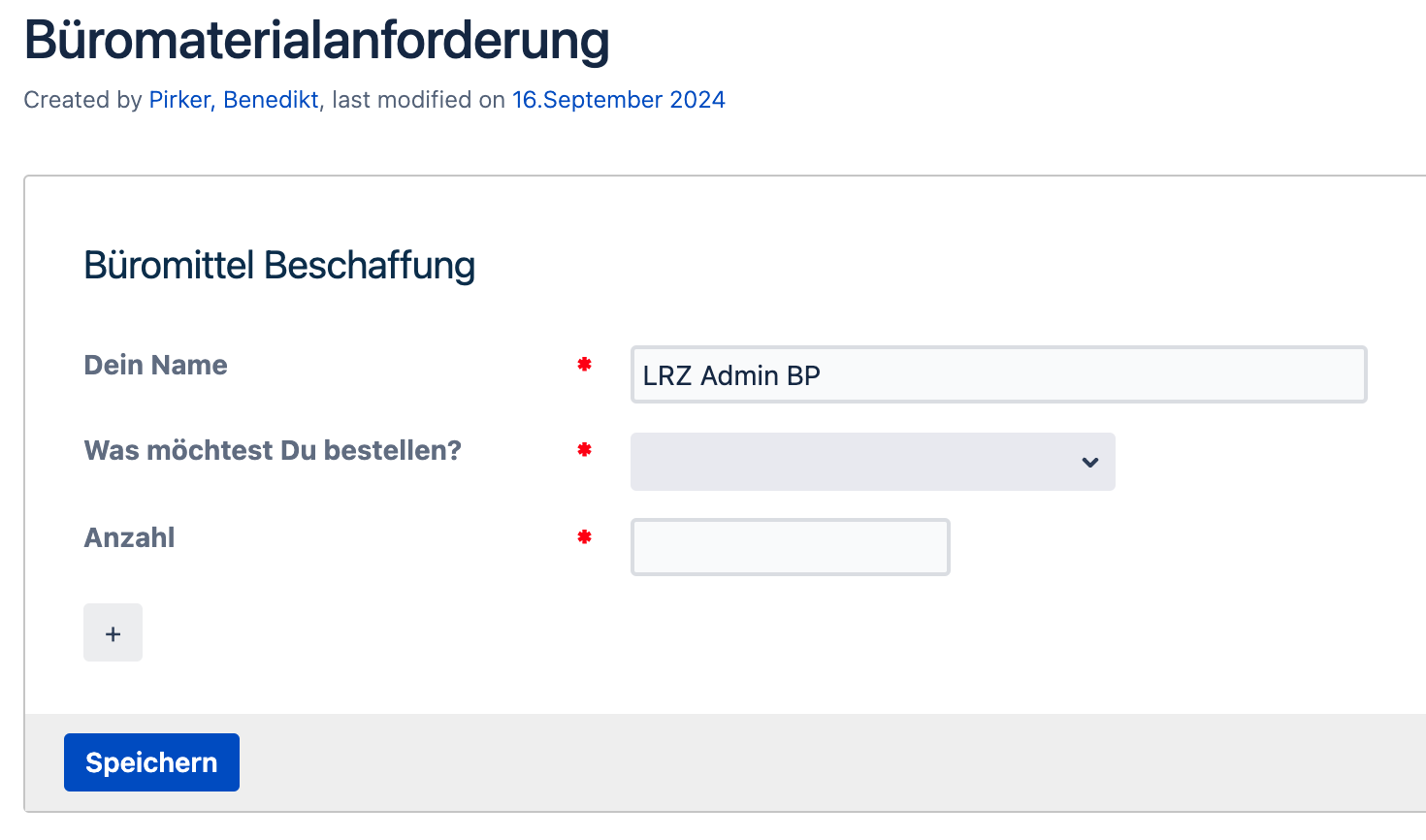Click the blank form area beside the plus button
This screenshot has height=840, width=1426.
tap(582, 632)
